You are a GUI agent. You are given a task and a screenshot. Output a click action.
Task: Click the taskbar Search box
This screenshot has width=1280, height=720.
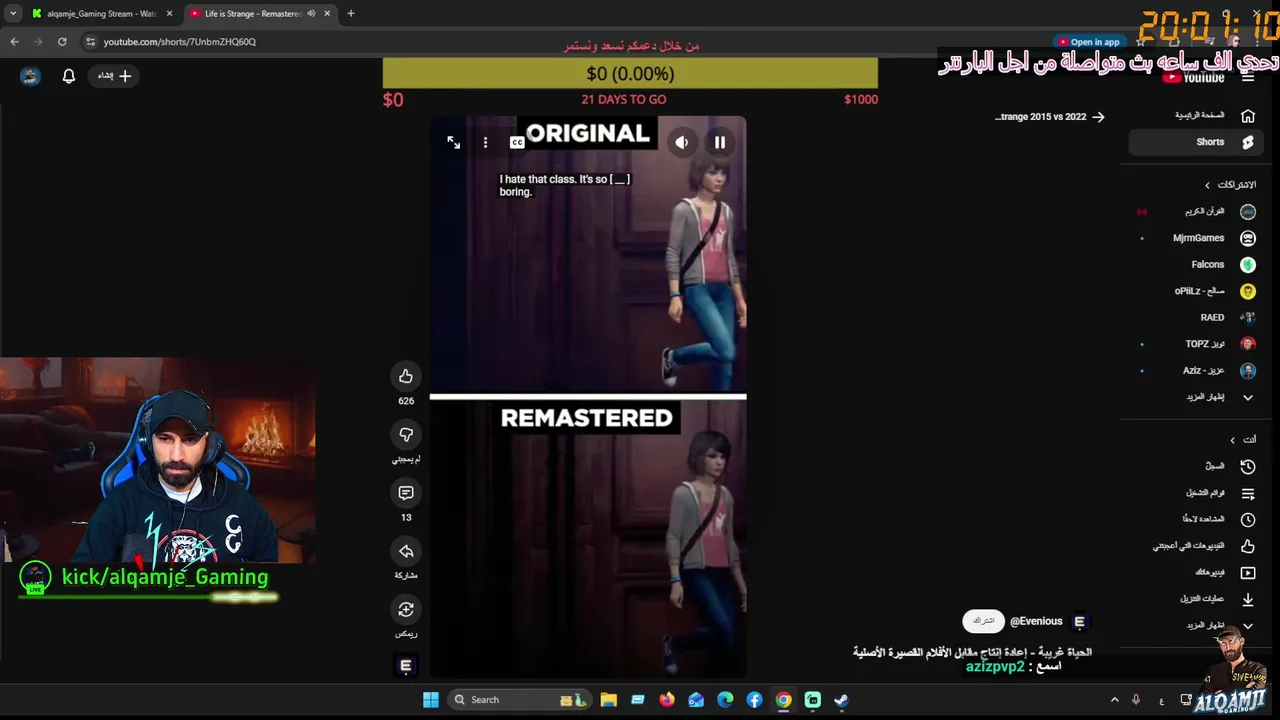click(x=520, y=700)
